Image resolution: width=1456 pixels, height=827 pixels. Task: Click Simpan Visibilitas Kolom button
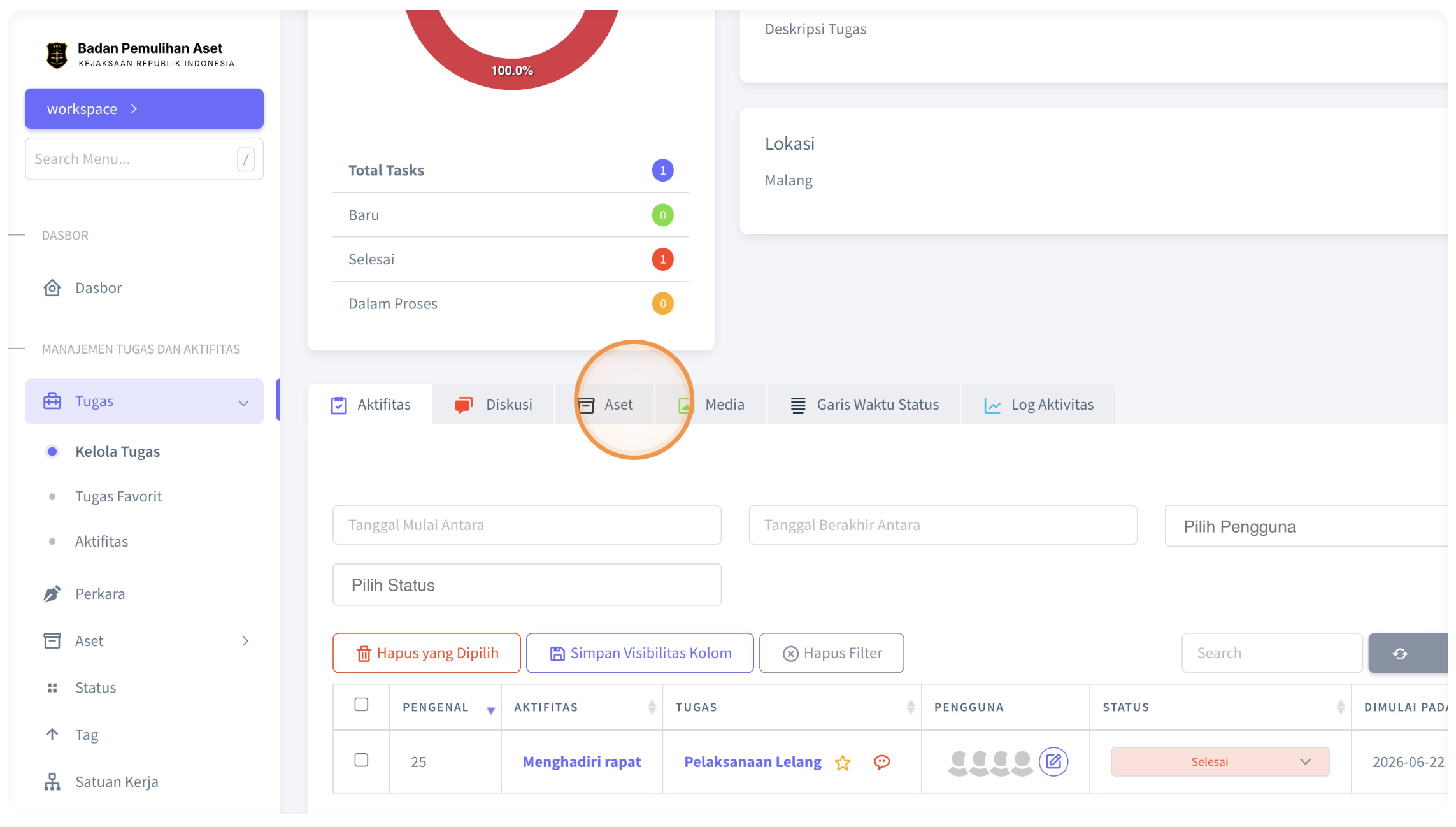[640, 653]
